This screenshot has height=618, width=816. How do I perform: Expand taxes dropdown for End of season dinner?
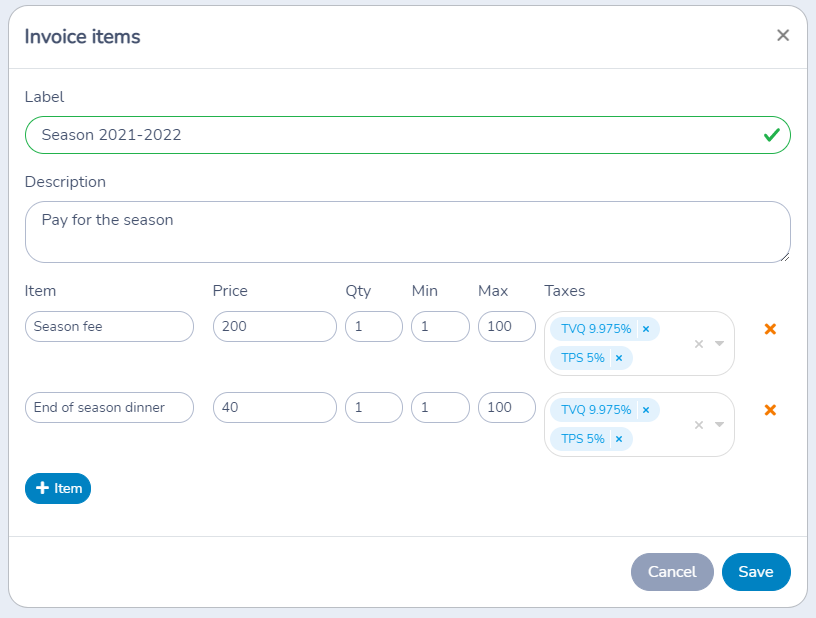719,424
